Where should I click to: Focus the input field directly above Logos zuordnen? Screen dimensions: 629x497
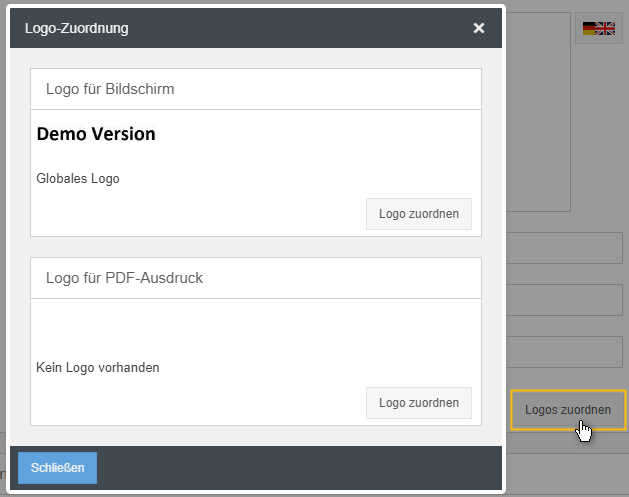click(x=565, y=352)
